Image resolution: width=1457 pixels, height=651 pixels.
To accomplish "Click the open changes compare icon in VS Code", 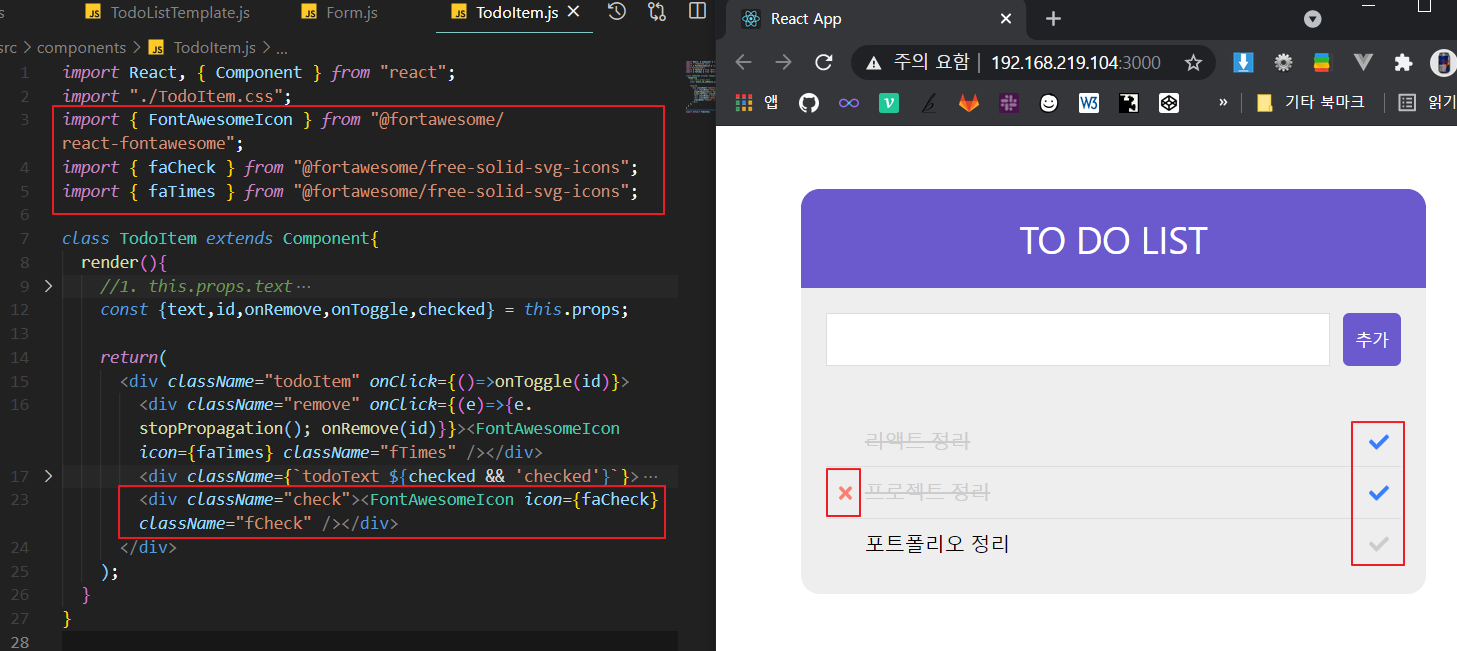I will (x=657, y=12).
